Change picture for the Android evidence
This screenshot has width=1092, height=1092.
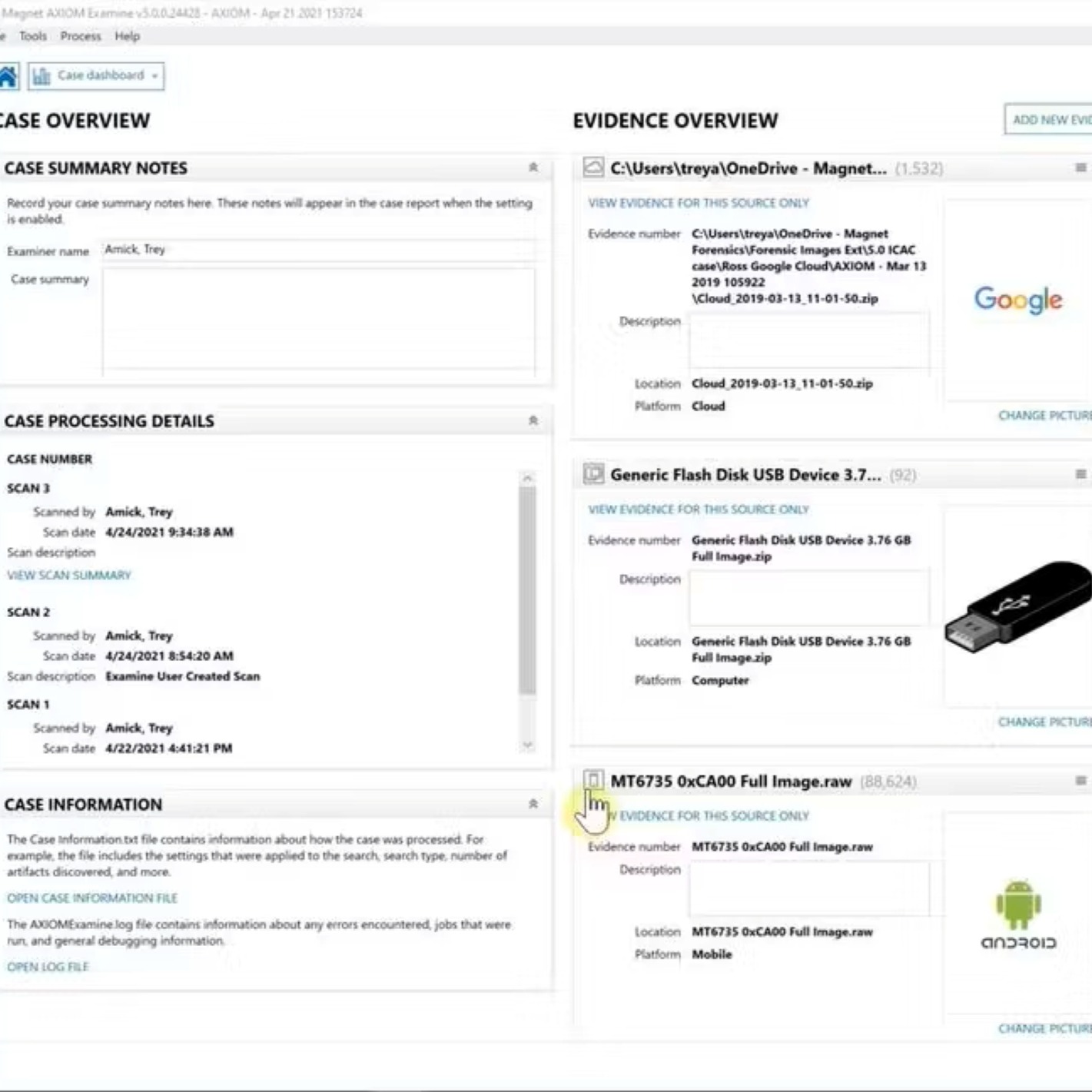pyautogui.click(x=1044, y=1029)
